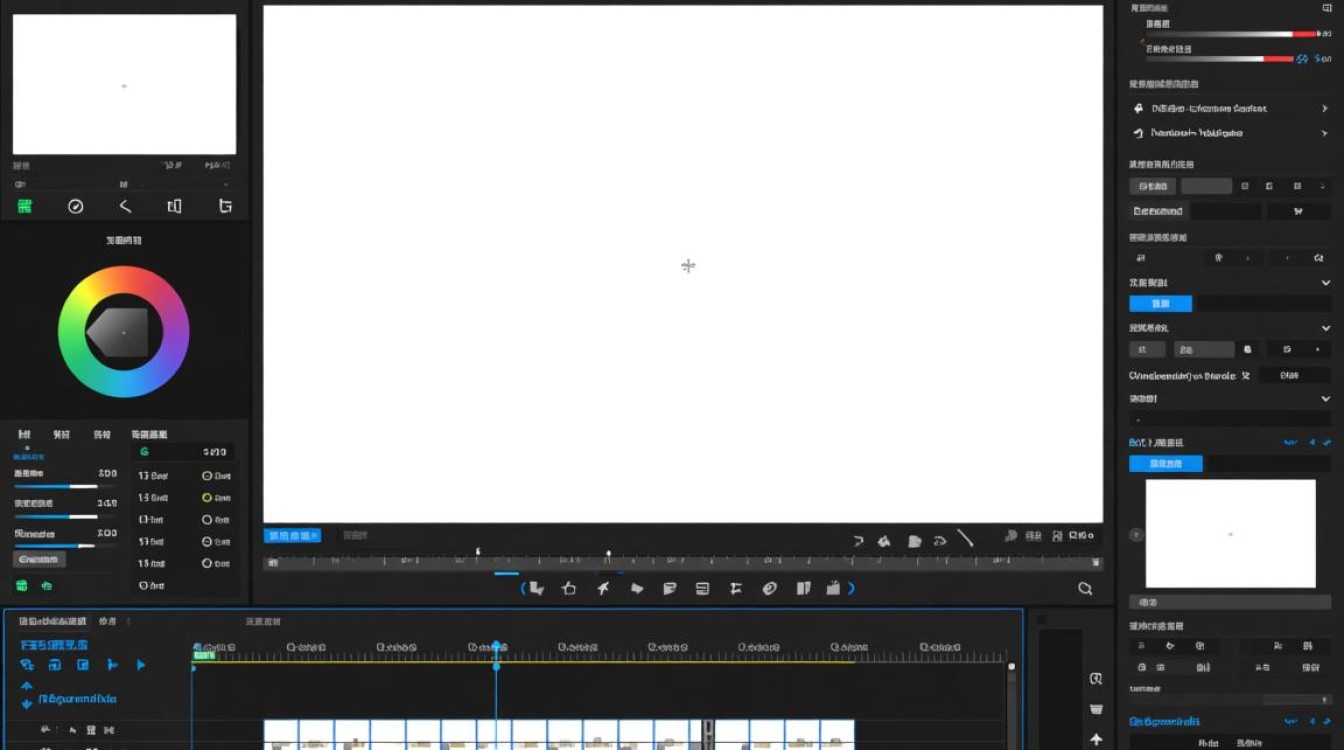Click the left blue bracket in the center toolbar
Viewport: 1344px width, 750px height.
tap(523, 589)
